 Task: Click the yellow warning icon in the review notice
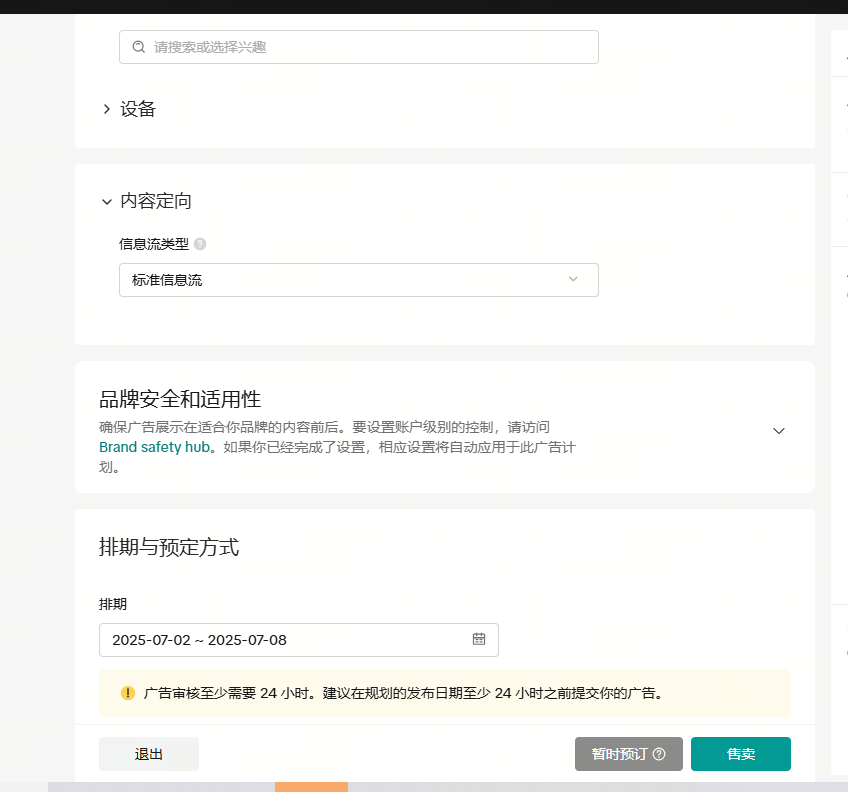(x=128, y=692)
